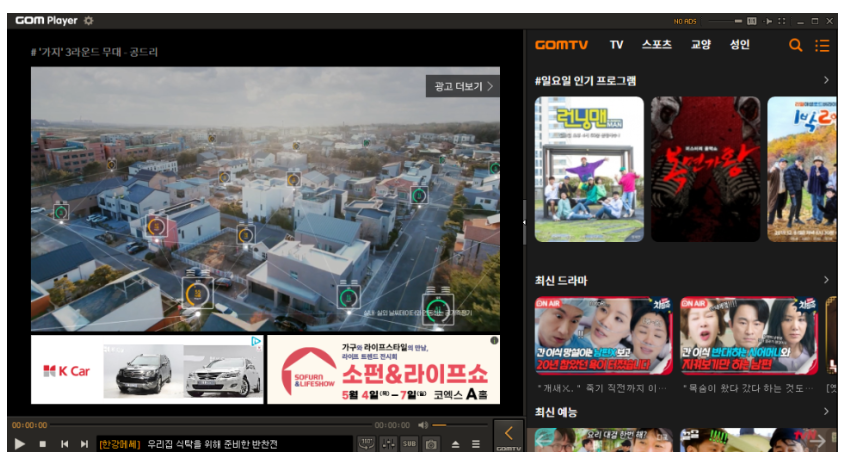
Task: Show the playlist with hamburger icon
Action: point(476,444)
